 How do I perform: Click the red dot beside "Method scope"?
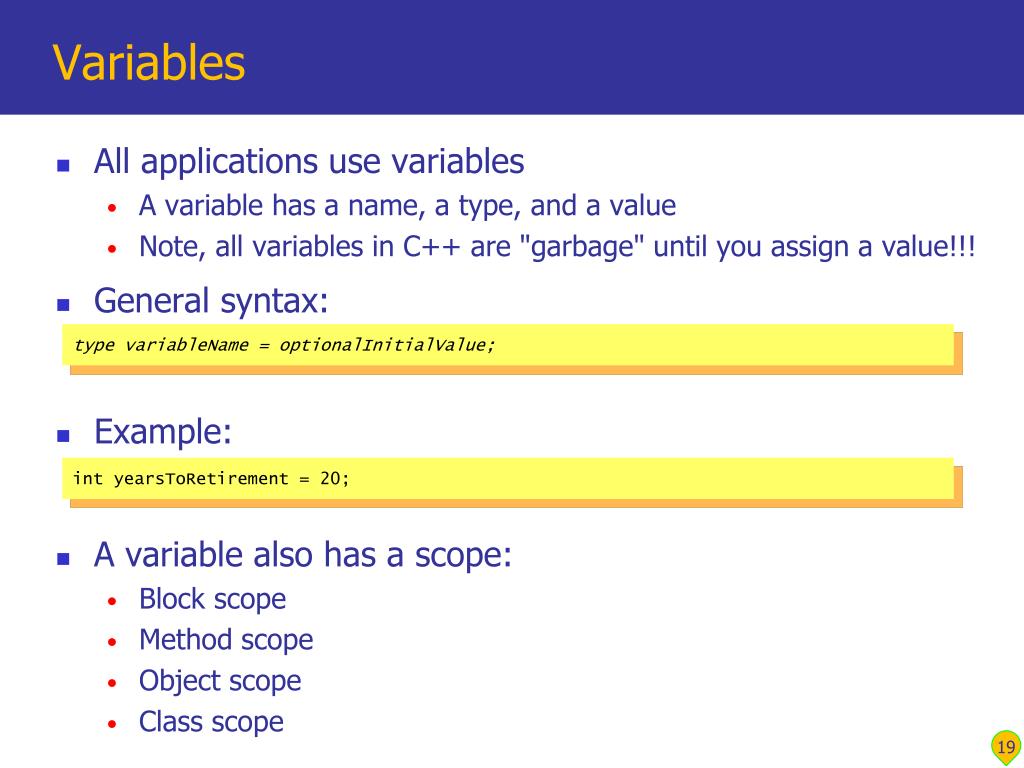click(113, 642)
